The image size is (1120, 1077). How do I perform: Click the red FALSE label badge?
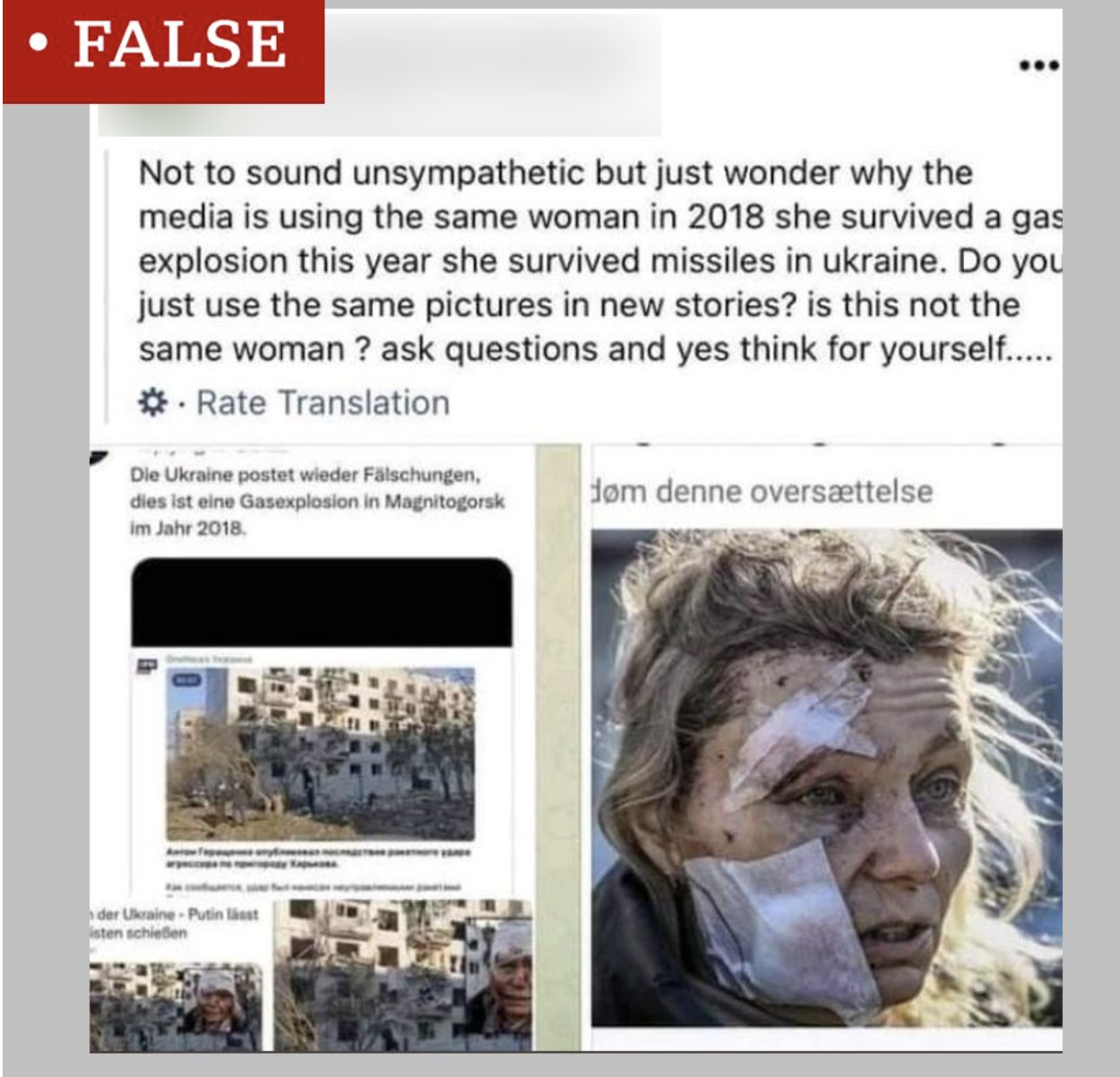click(x=163, y=51)
